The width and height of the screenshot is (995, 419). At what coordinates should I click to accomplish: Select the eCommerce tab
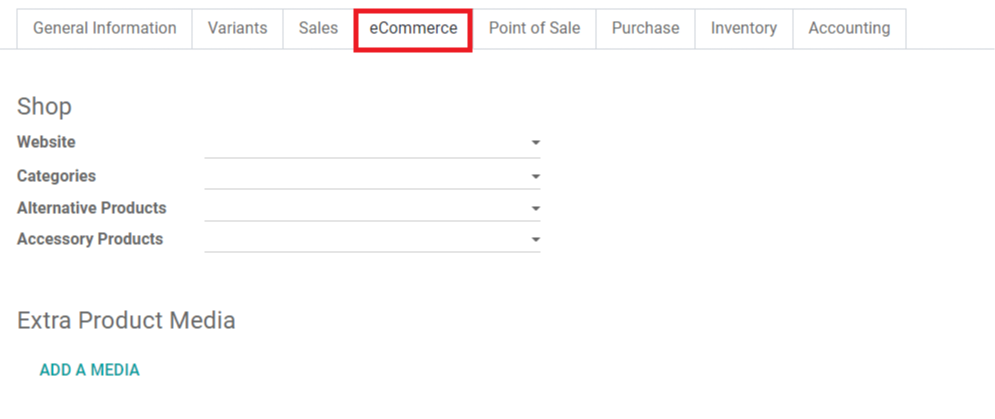tap(413, 29)
